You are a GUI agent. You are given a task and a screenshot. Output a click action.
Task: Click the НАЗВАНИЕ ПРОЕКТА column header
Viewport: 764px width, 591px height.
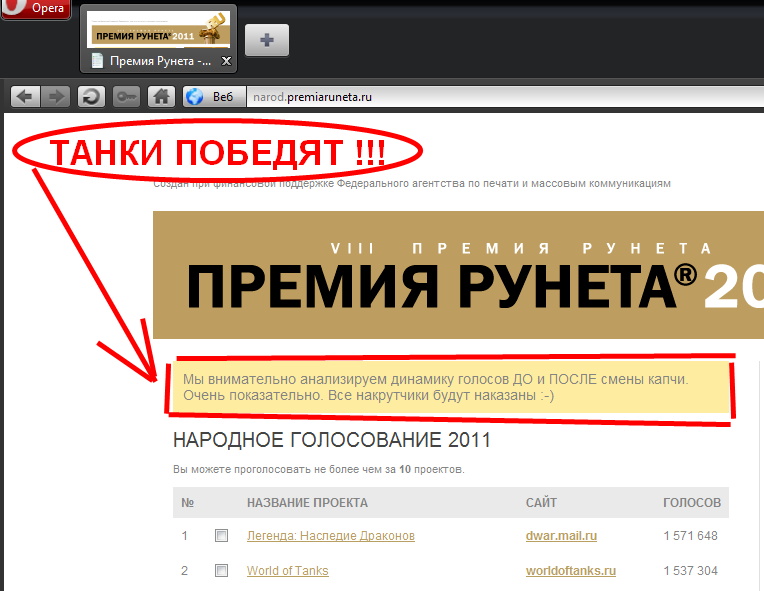tap(307, 503)
